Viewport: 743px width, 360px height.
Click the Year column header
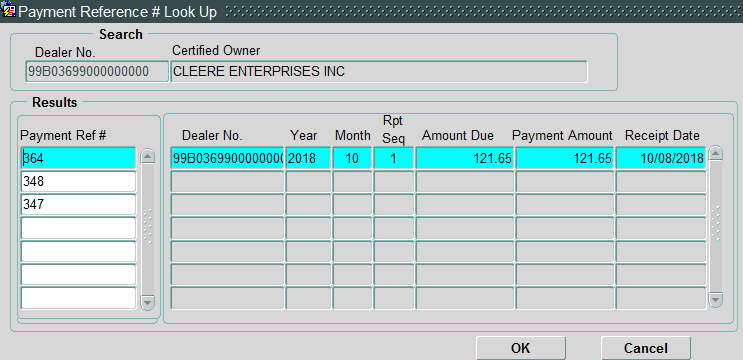(x=304, y=135)
